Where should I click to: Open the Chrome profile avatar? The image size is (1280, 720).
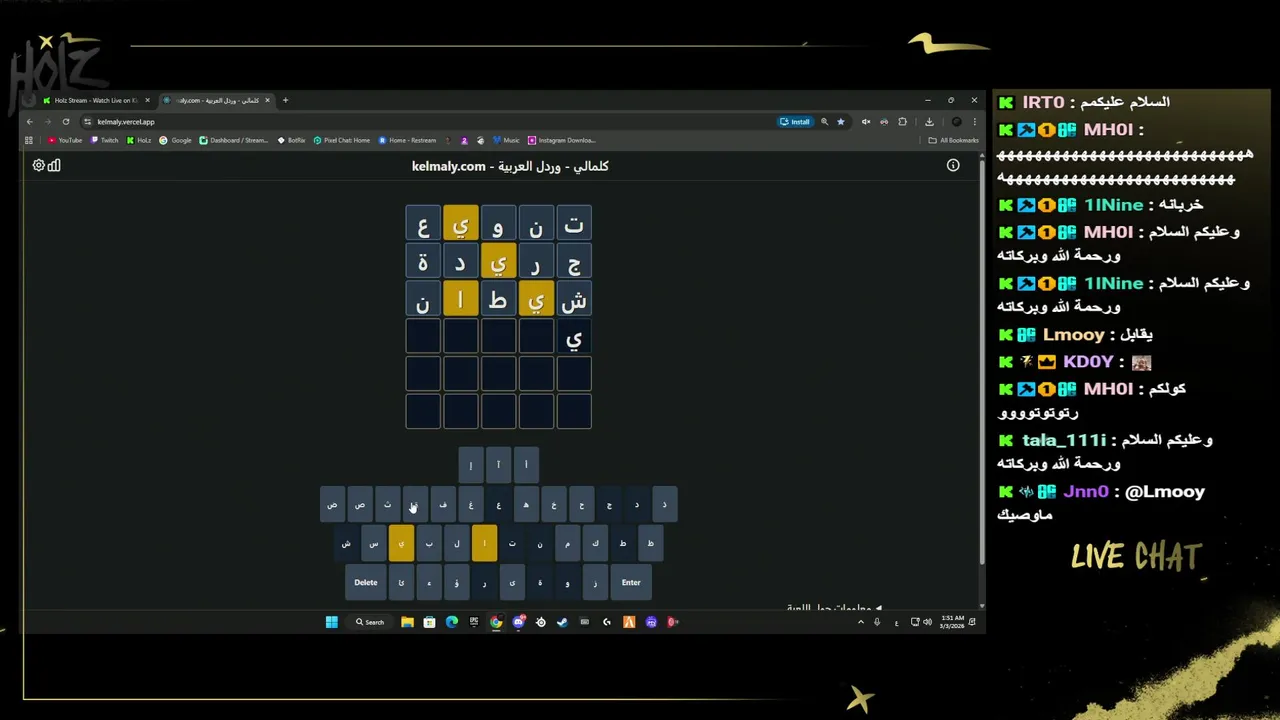(956, 122)
